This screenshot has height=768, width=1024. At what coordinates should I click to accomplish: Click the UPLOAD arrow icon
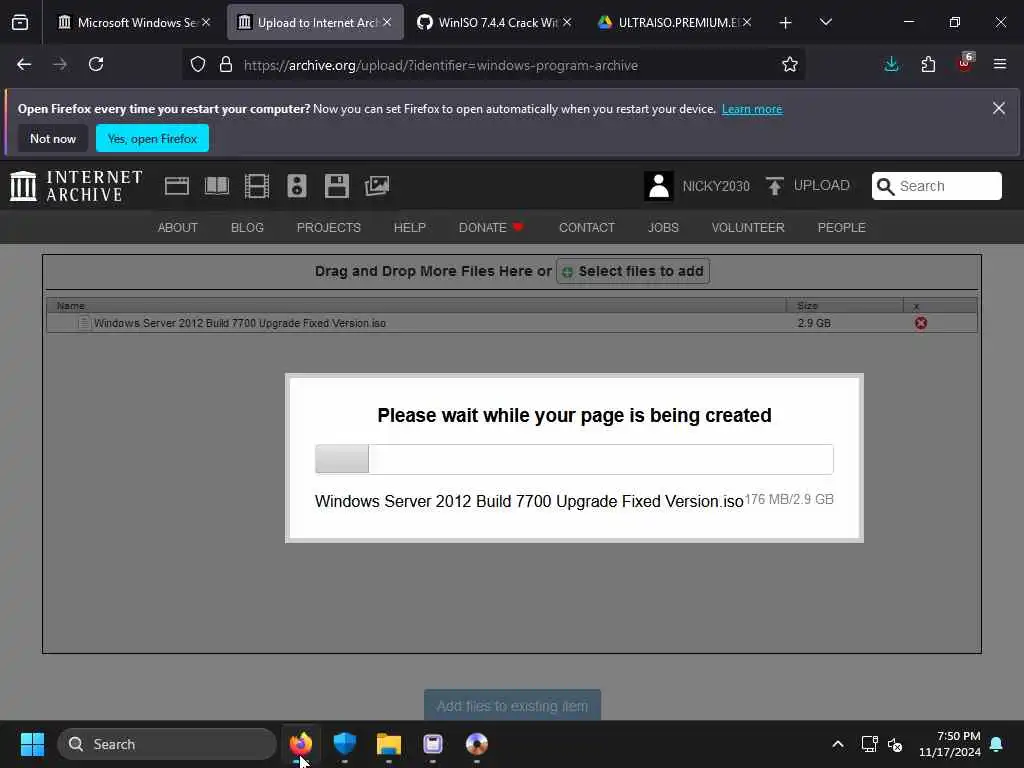775,186
